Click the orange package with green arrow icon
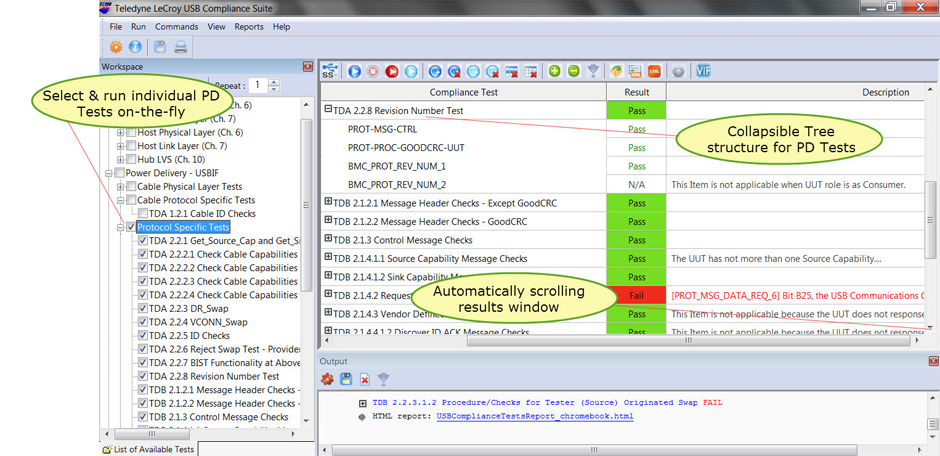This screenshot has height=456, width=940. click(x=616, y=71)
